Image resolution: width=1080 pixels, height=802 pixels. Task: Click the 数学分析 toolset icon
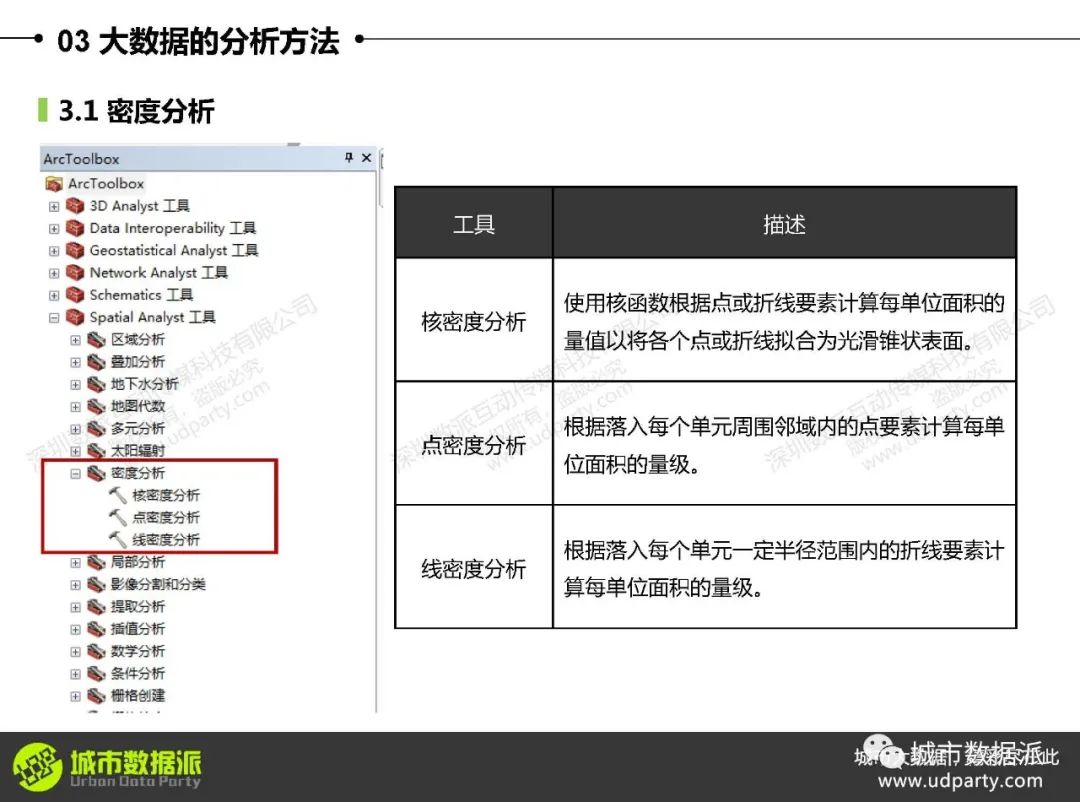96,652
